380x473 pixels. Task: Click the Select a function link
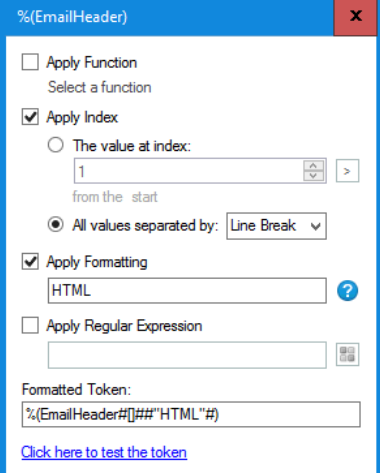(99, 87)
